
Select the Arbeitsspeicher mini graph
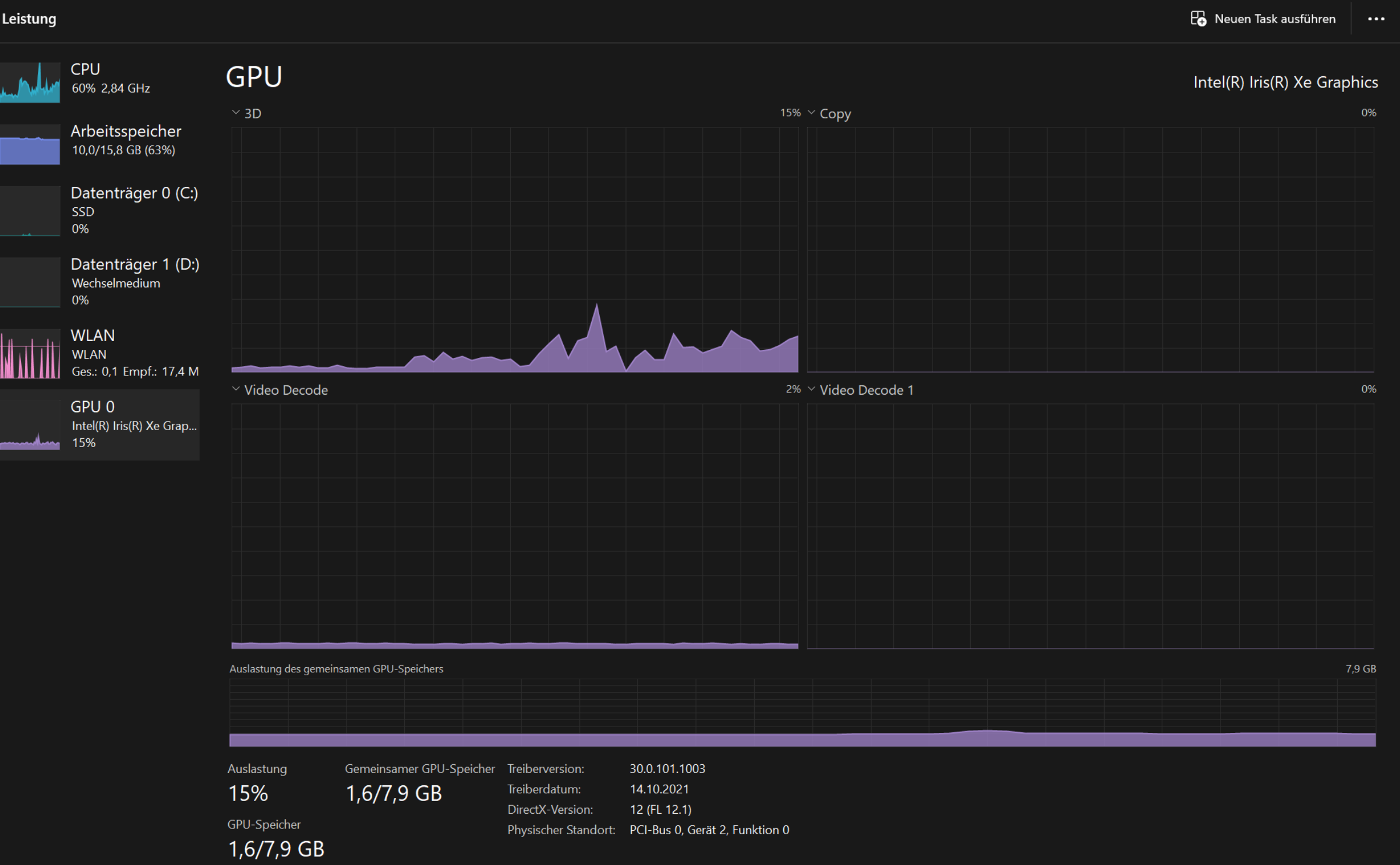click(30, 144)
